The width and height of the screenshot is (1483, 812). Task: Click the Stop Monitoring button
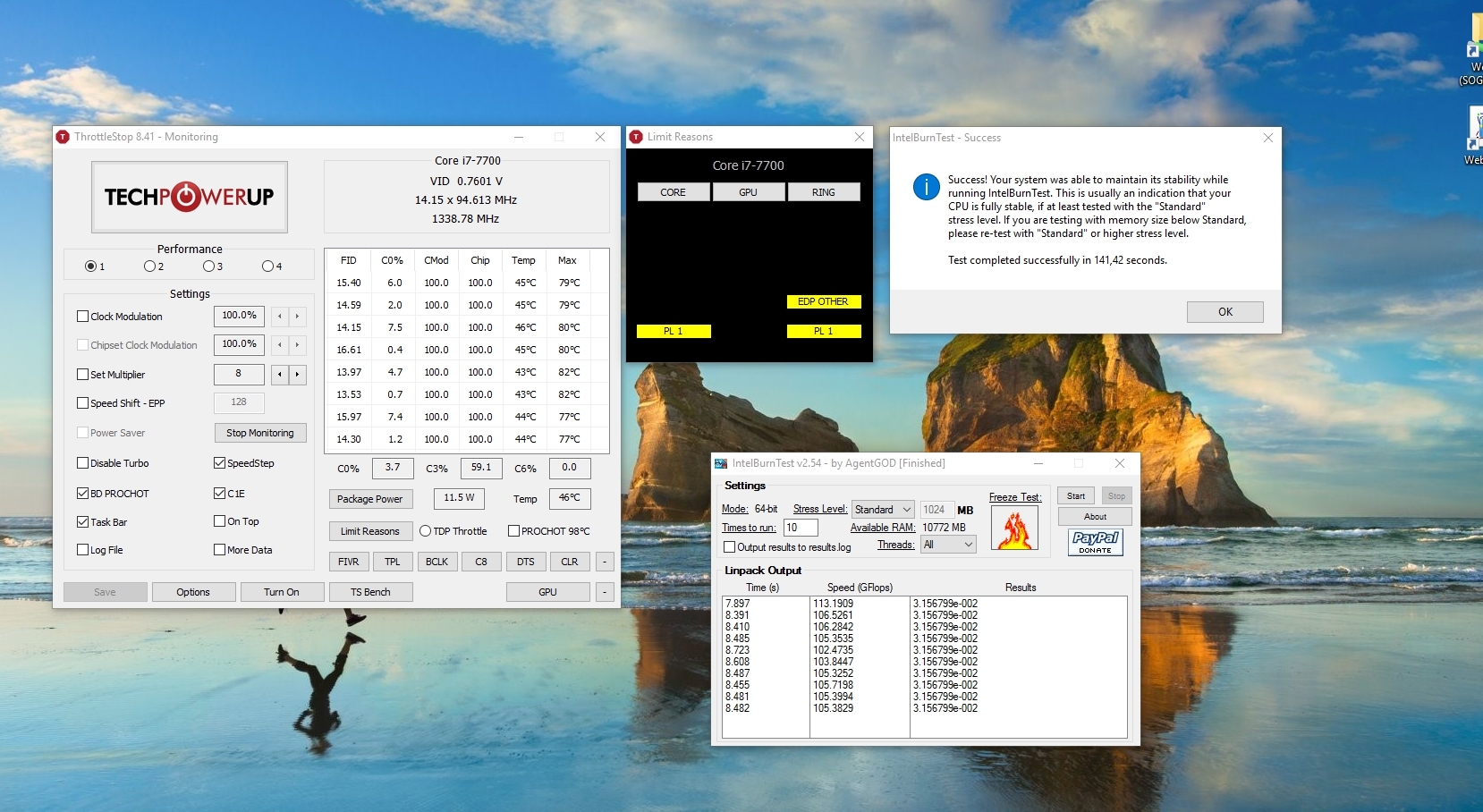(260, 433)
